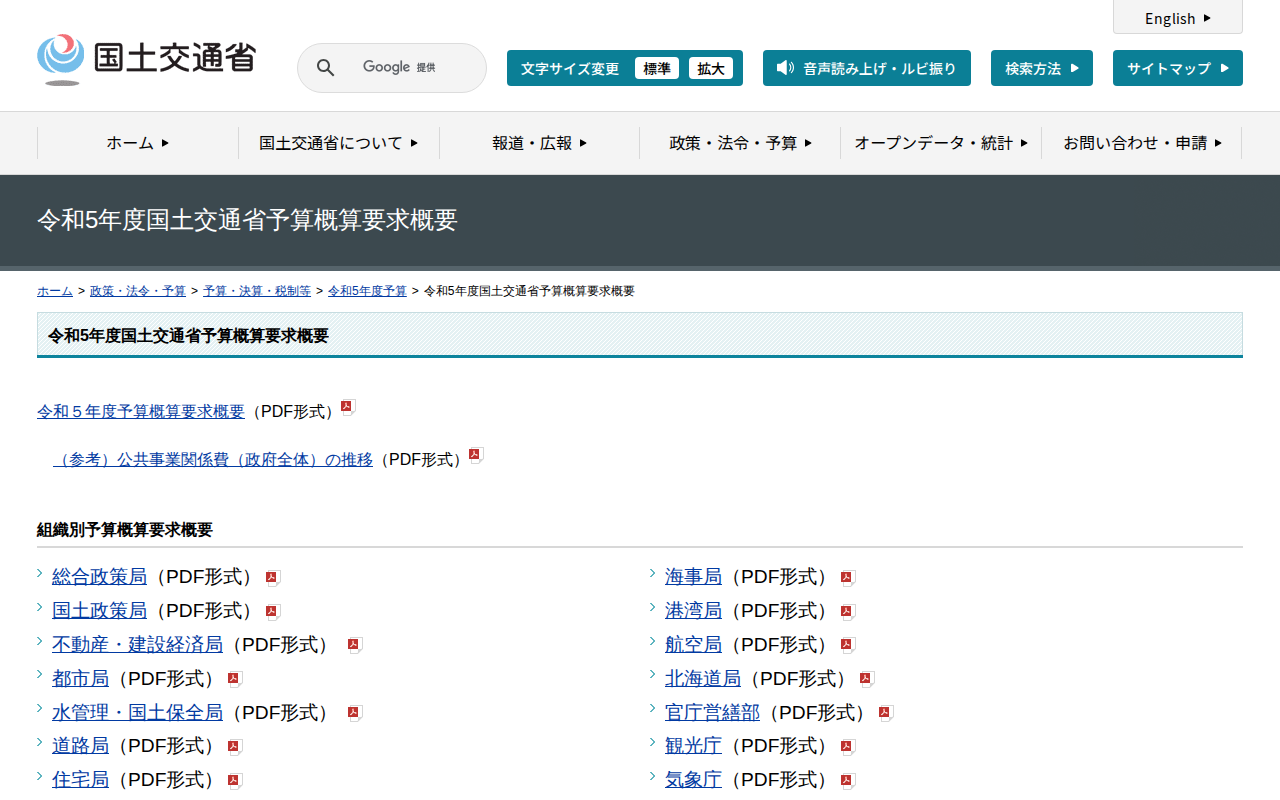
Task: Click PDF icon next to 港湾局
Action: [847, 612]
